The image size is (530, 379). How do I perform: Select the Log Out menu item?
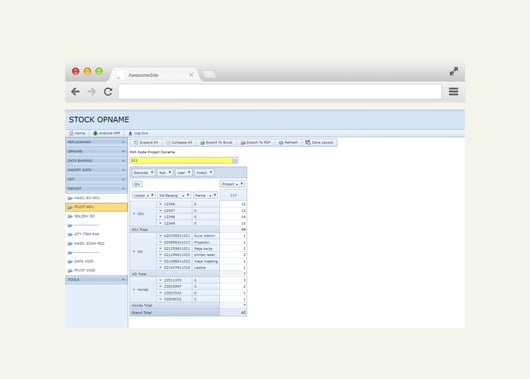click(x=139, y=133)
